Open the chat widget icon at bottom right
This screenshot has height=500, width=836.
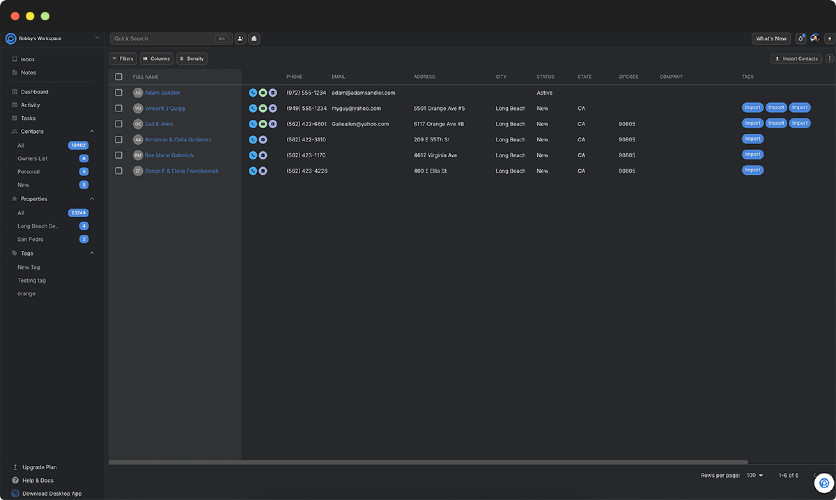(823, 483)
